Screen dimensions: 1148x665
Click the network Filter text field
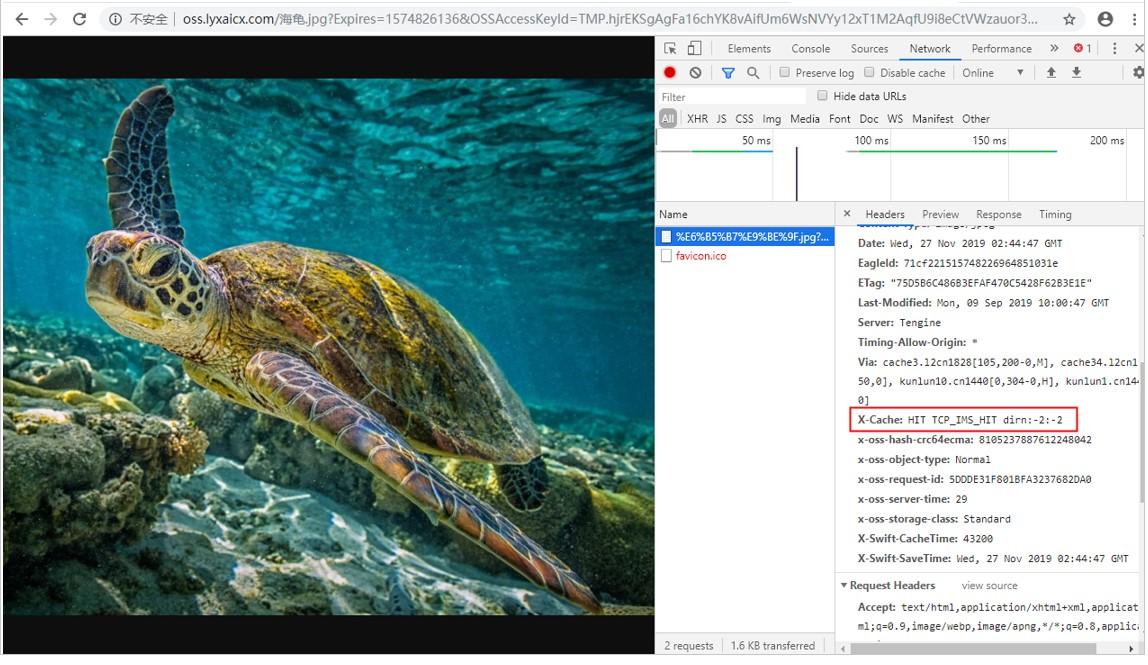732,97
